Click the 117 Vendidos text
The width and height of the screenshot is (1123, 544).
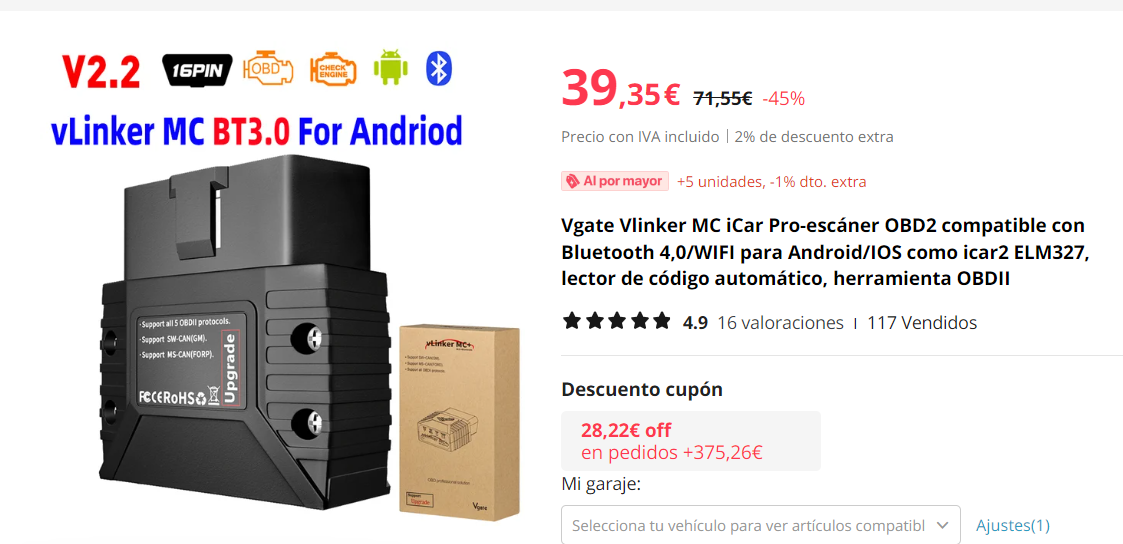[922, 323]
